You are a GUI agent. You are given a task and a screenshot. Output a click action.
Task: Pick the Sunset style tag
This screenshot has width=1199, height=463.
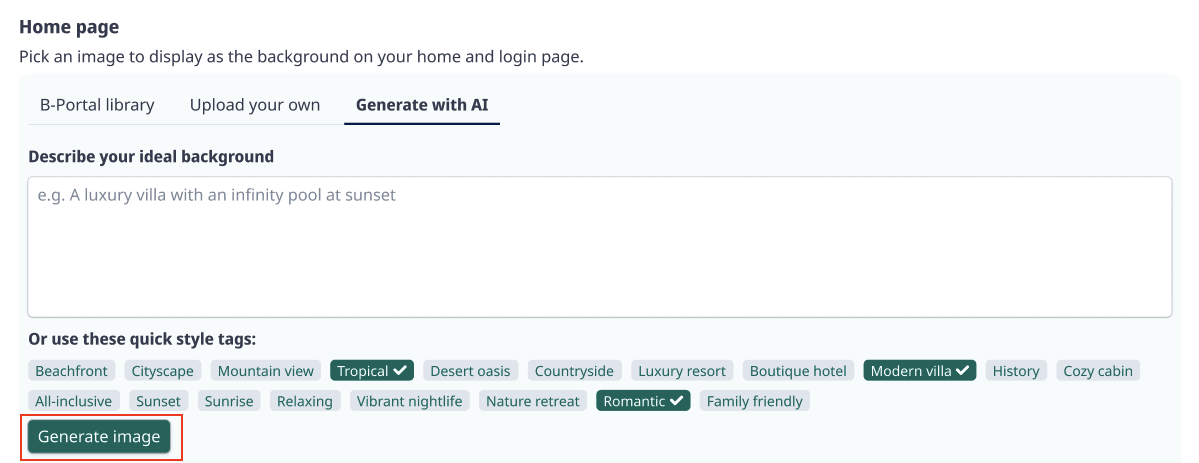click(x=159, y=401)
